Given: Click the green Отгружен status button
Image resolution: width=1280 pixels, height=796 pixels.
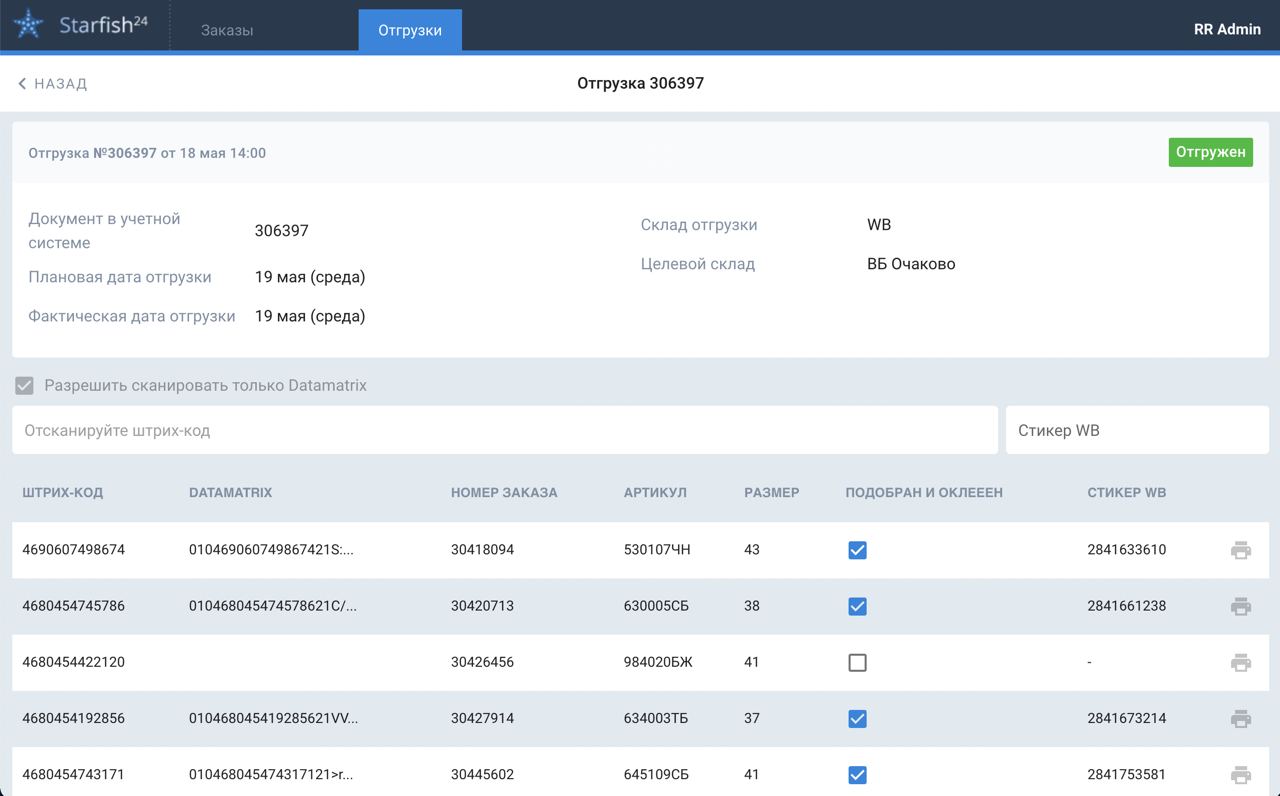Looking at the screenshot, I should [1210, 152].
